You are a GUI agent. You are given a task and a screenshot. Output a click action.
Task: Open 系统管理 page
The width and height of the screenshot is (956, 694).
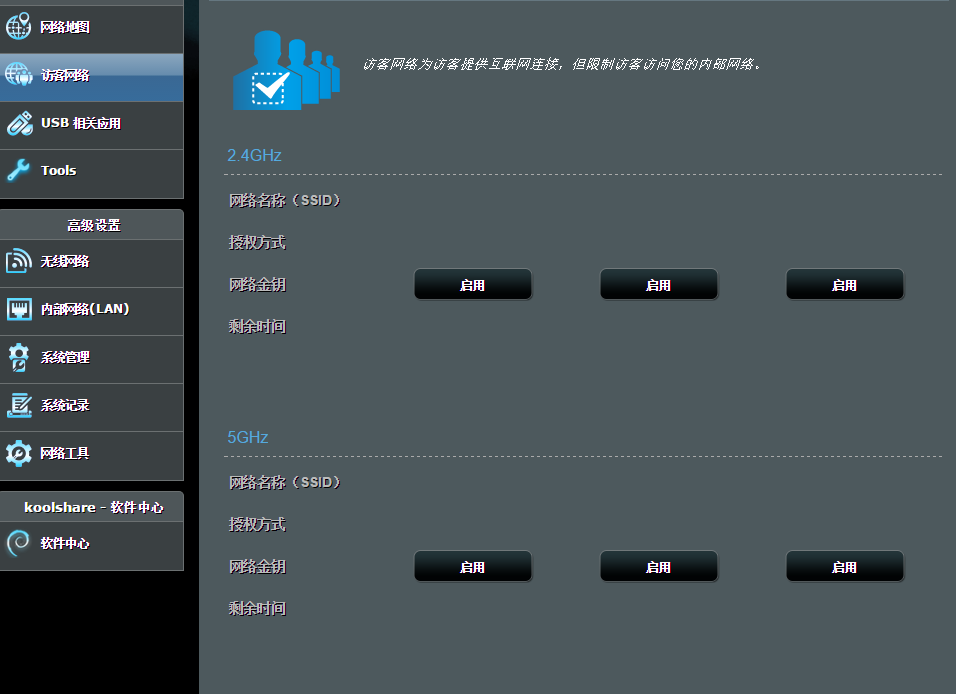[x=91, y=360]
